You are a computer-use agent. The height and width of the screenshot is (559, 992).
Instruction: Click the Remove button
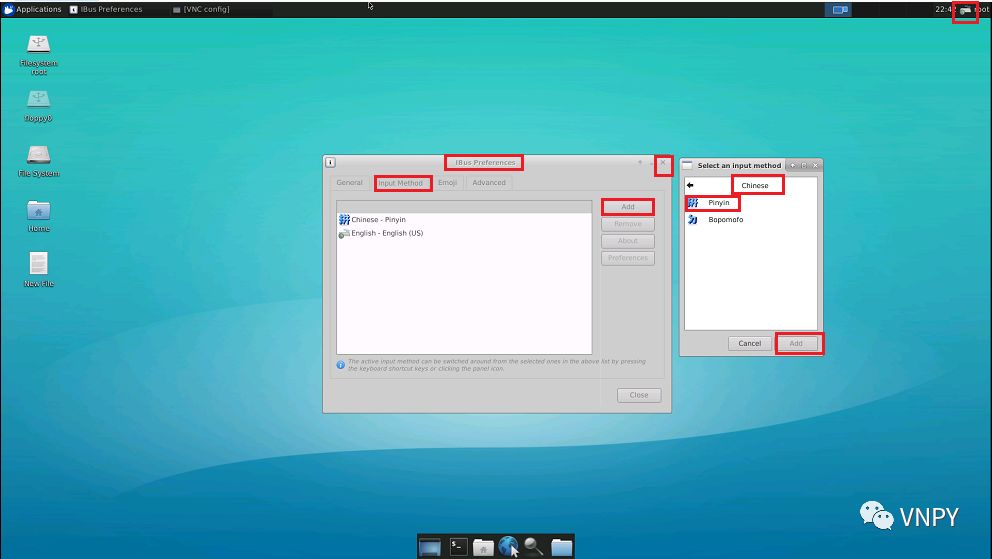tap(628, 224)
